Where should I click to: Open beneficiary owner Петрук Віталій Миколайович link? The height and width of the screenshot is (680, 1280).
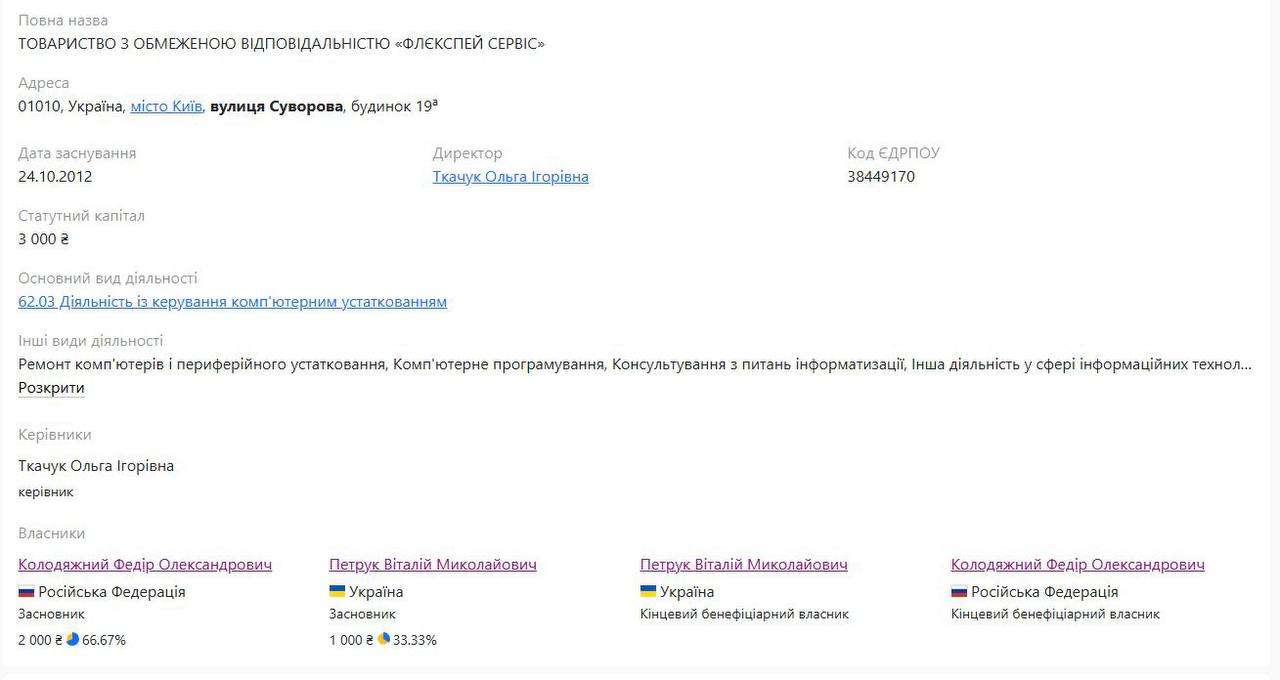743,565
